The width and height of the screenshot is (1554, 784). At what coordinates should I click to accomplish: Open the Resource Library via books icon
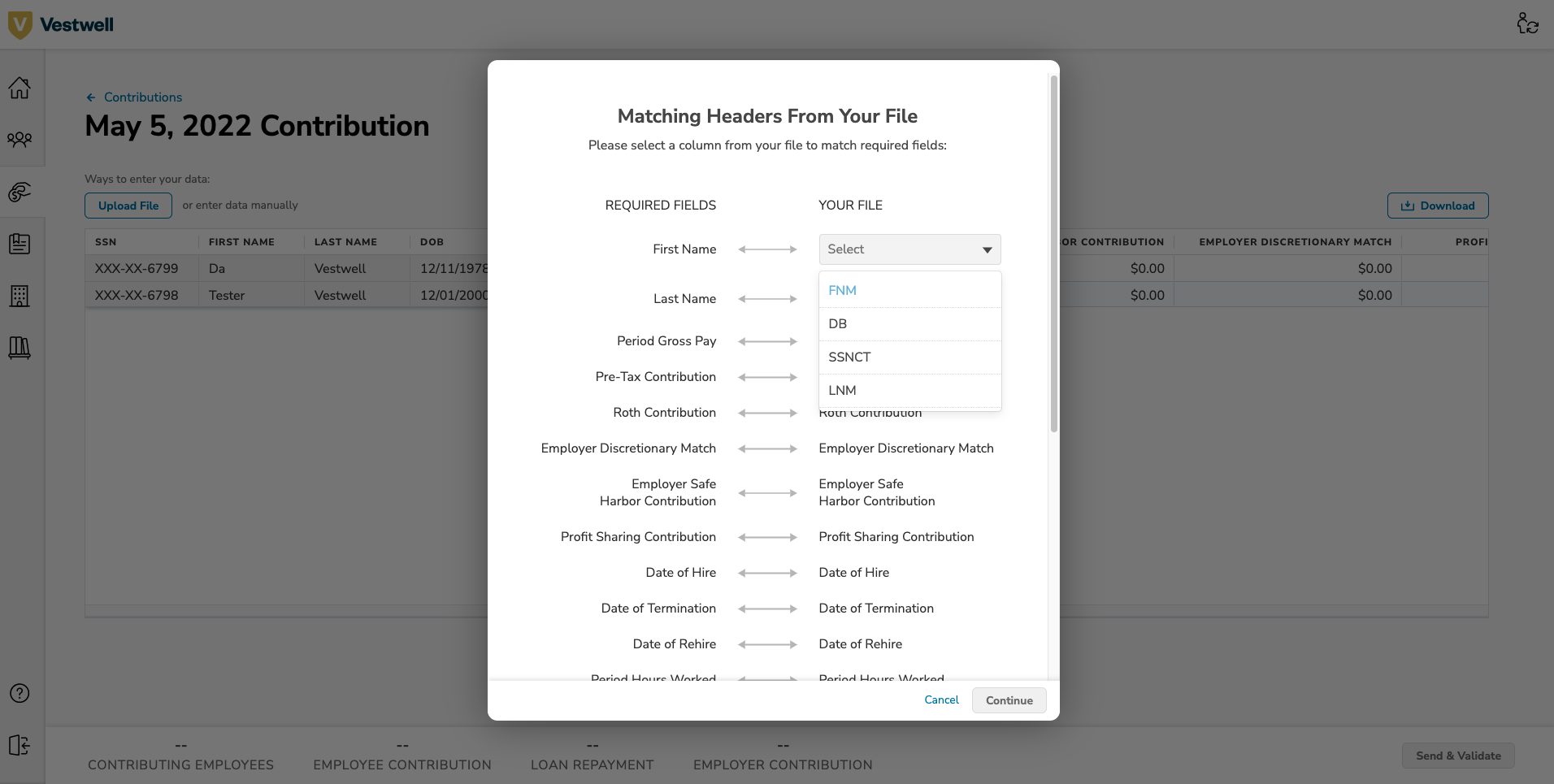20,349
